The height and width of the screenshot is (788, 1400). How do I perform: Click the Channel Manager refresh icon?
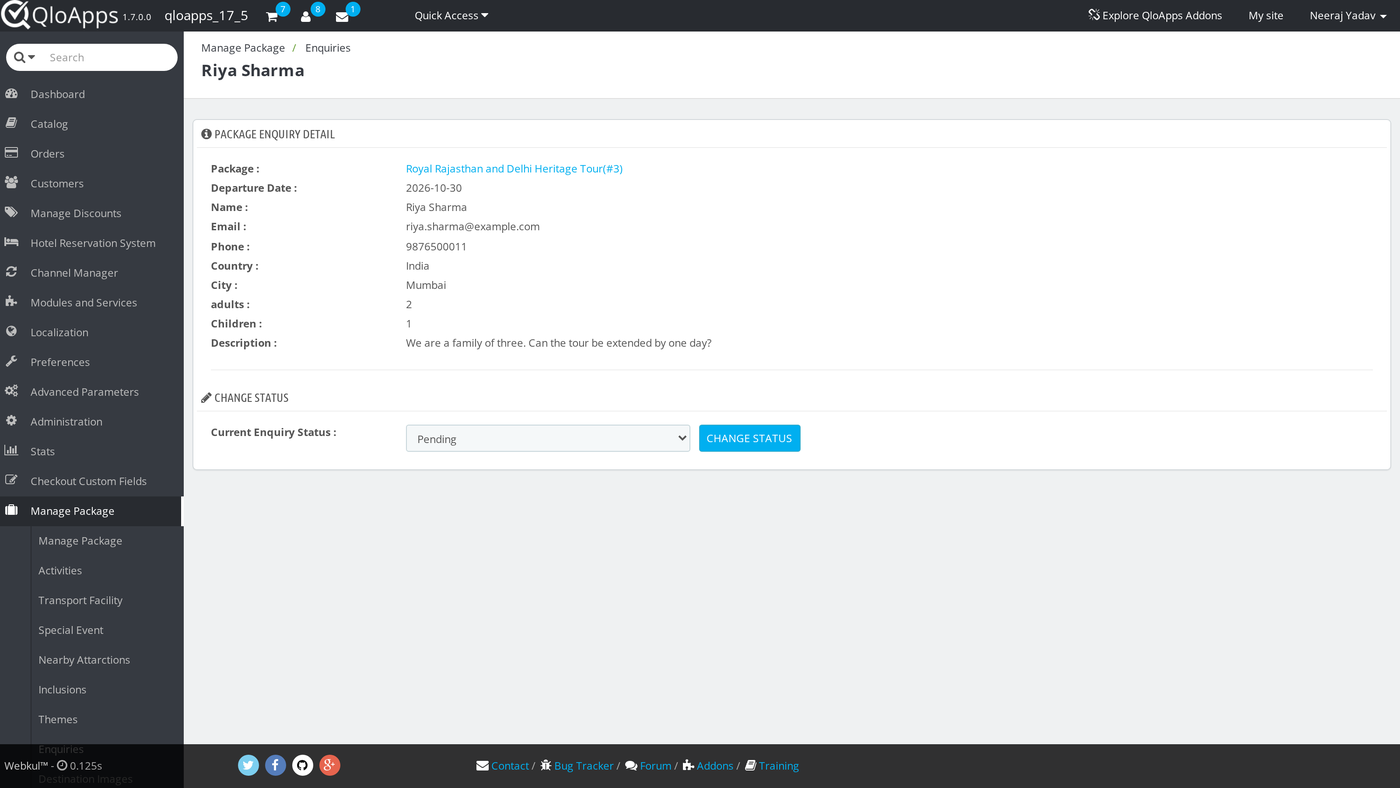coord(12,272)
